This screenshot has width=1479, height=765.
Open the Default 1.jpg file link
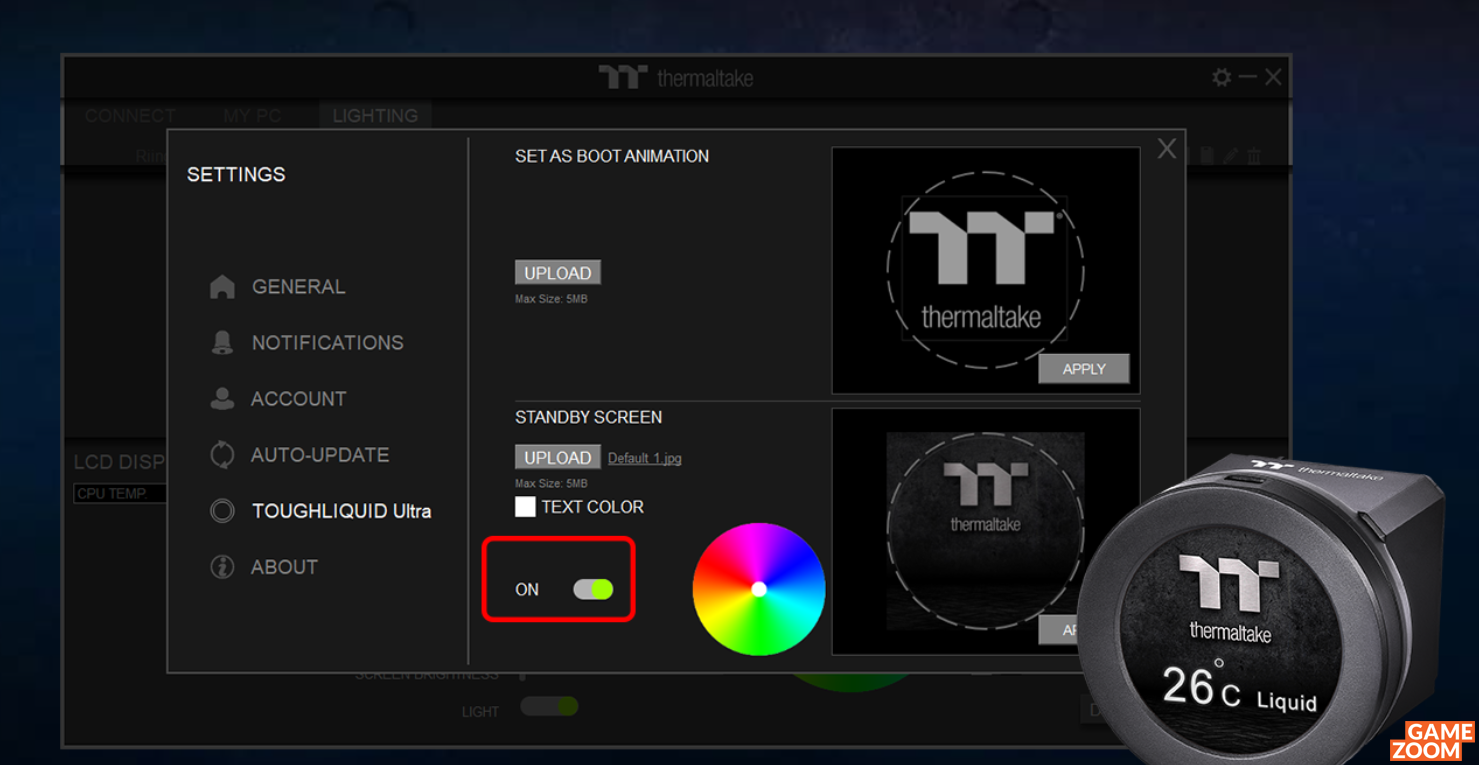tap(645, 458)
